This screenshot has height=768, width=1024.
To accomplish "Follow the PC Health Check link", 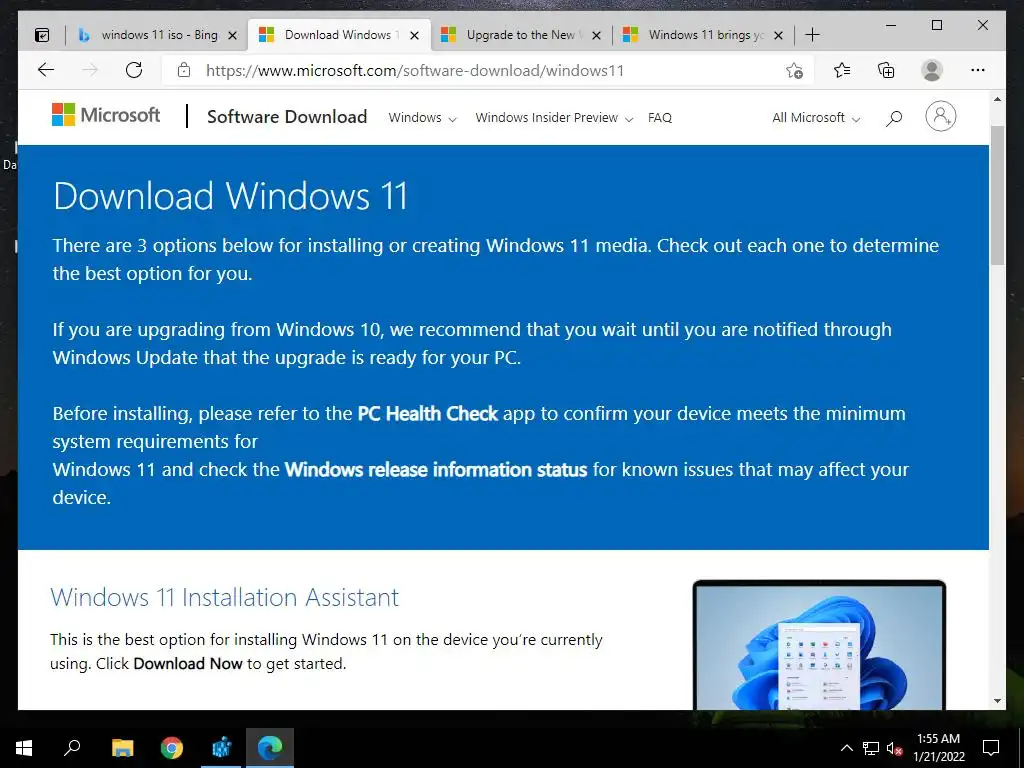I will (428, 413).
